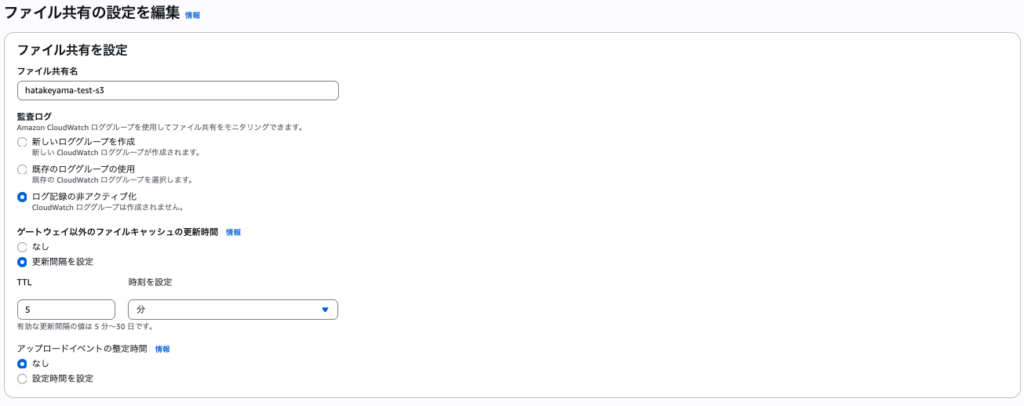Click the ファイル共有の設定を編集 page title
This screenshot has width=1024, height=406.
click(92, 12)
